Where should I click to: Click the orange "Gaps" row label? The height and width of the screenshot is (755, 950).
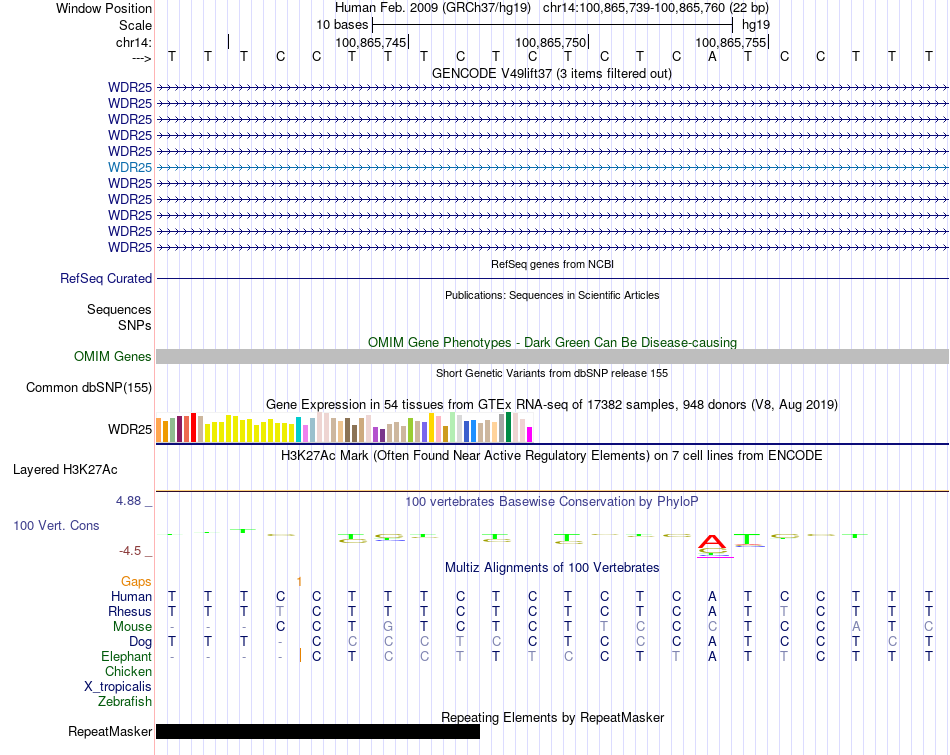tap(136, 582)
